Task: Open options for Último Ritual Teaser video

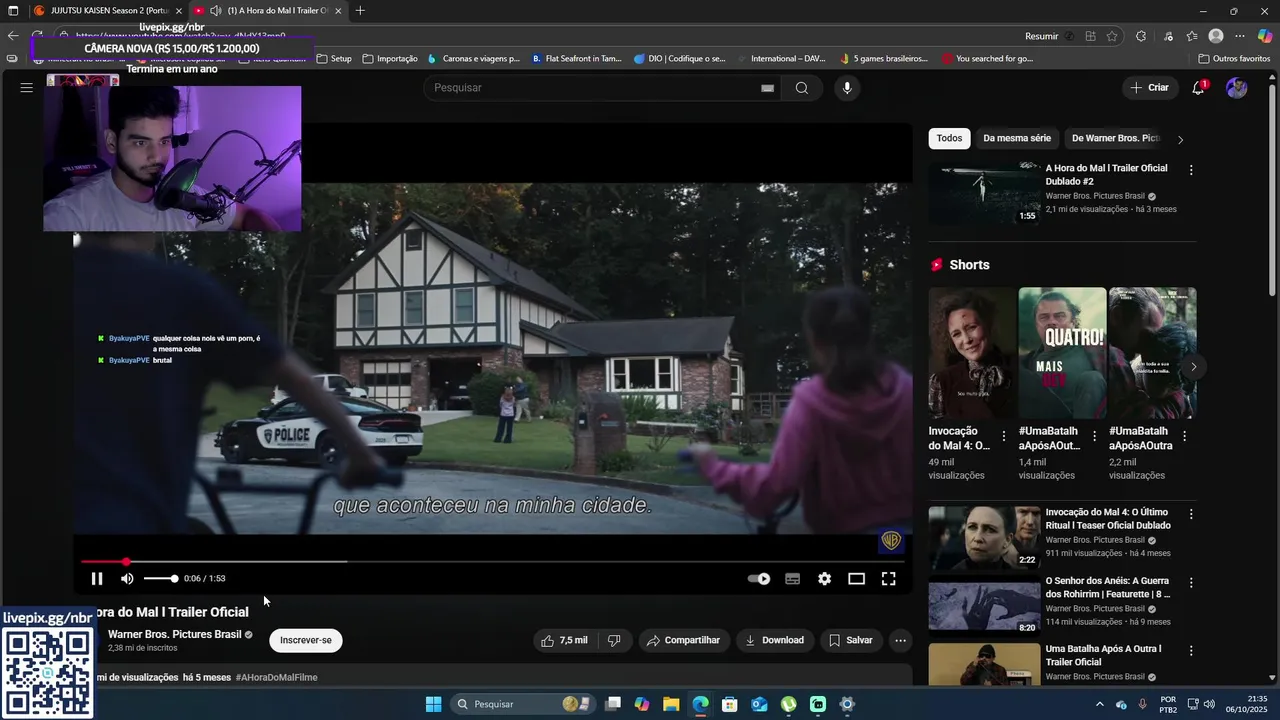Action: click(x=1190, y=514)
